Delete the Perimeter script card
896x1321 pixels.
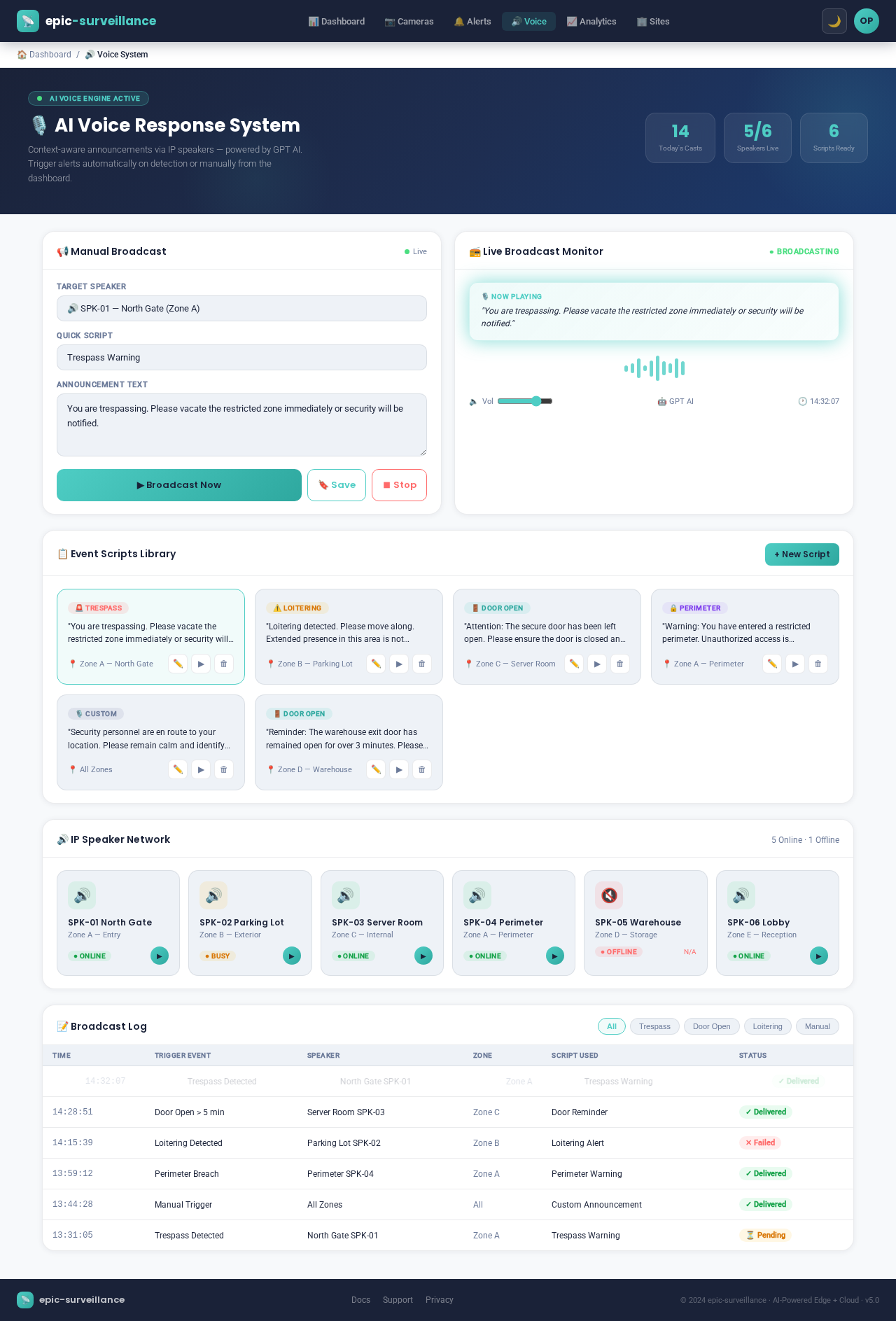pos(818,664)
